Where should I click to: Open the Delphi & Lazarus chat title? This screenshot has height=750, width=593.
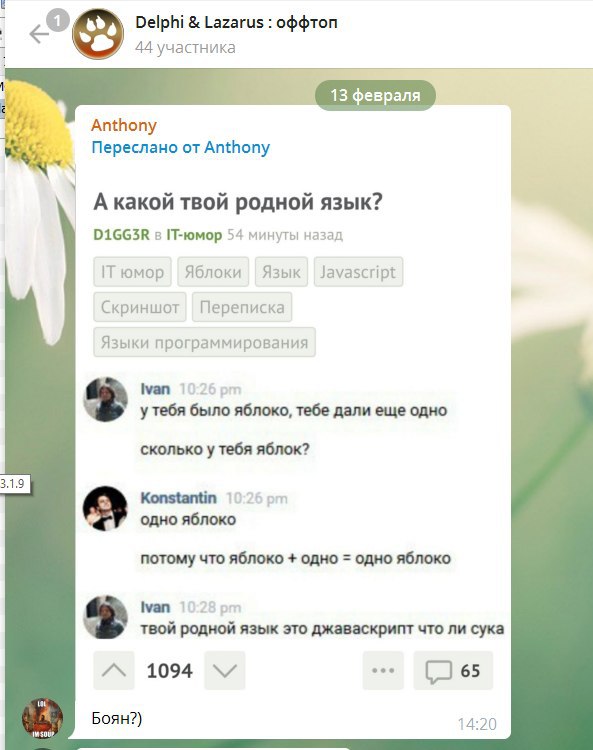(236, 22)
